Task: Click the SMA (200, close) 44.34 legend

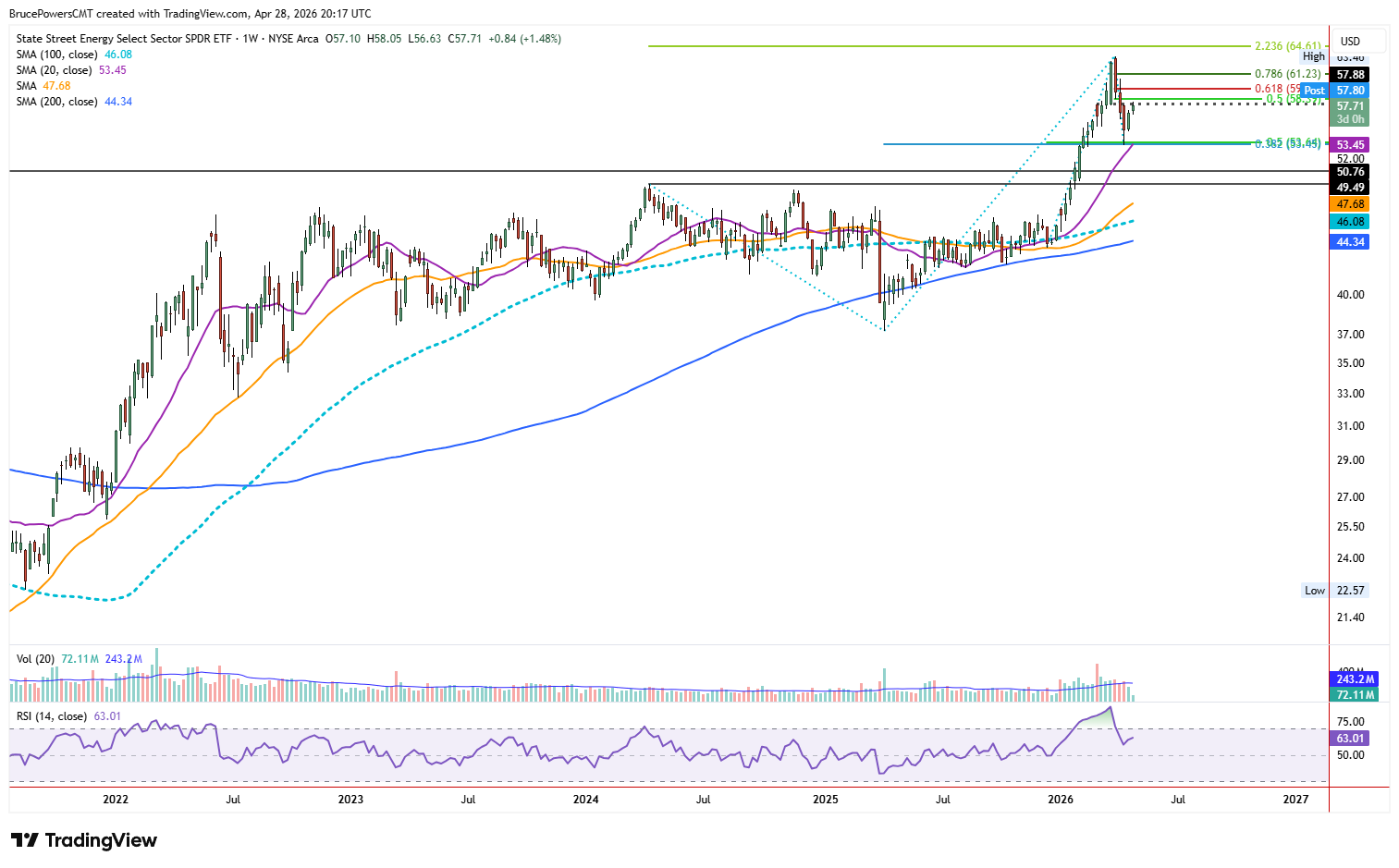Action: point(74,102)
